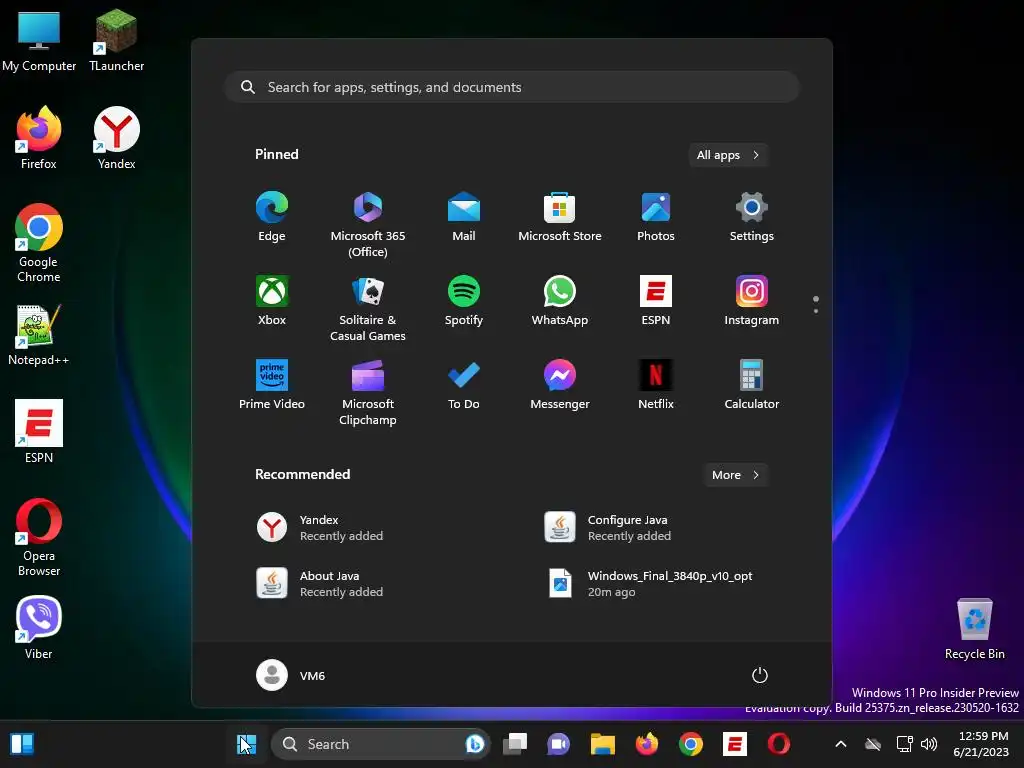This screenshot has width=1024, height=768.
Task: Open the Mail app
Action: [x=464, y=217]
